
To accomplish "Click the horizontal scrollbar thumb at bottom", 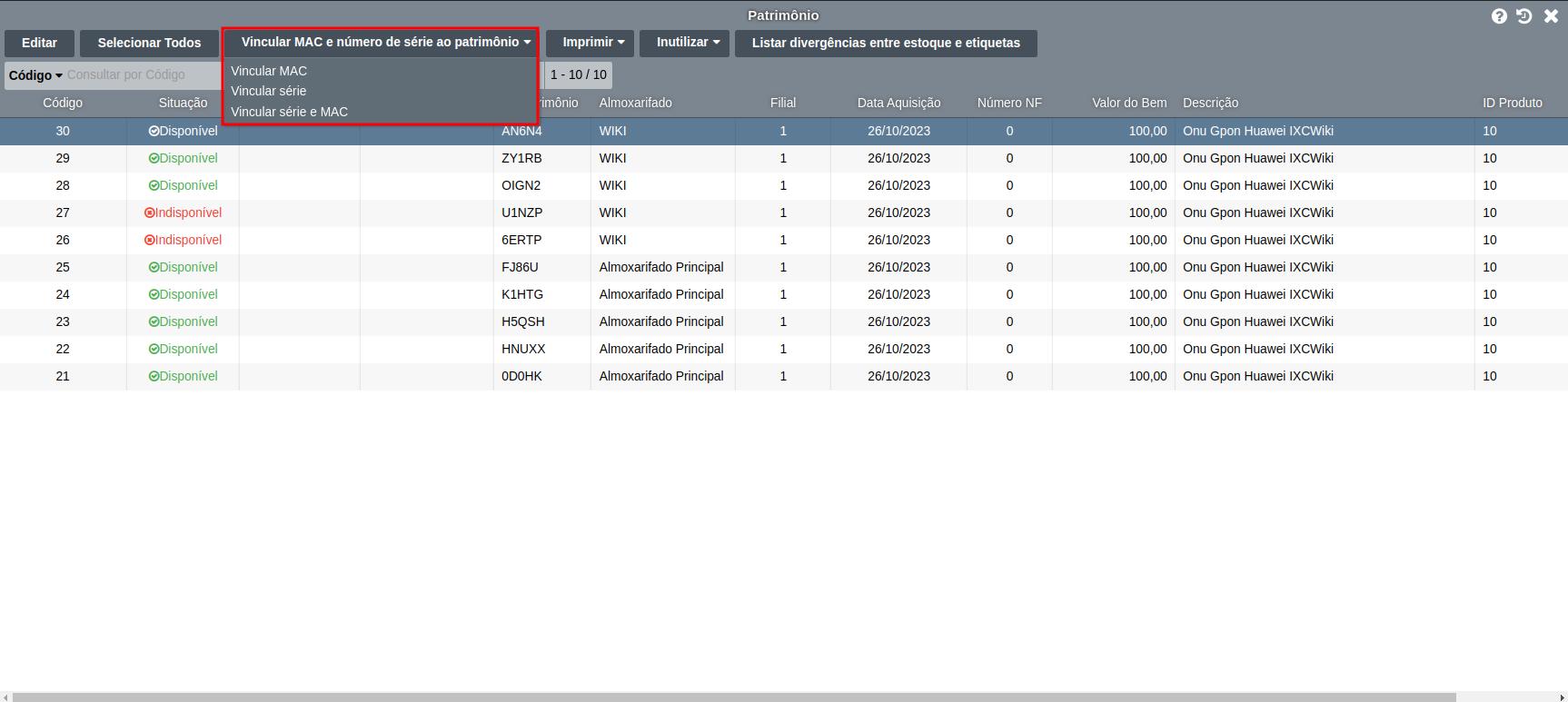I will tap(734, 697).
